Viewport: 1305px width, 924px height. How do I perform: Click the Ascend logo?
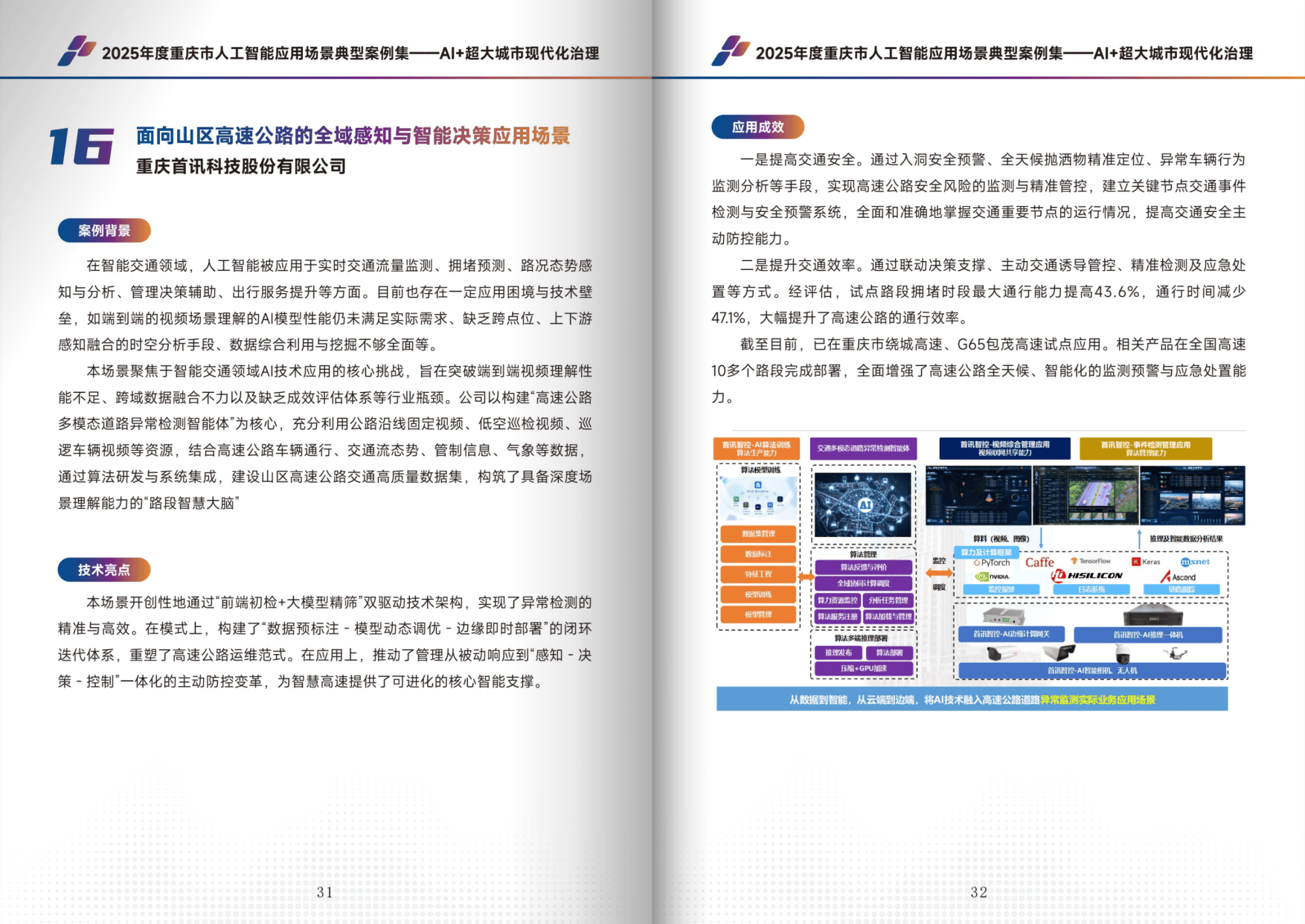pyautogui.click(x=1178, y=577)
